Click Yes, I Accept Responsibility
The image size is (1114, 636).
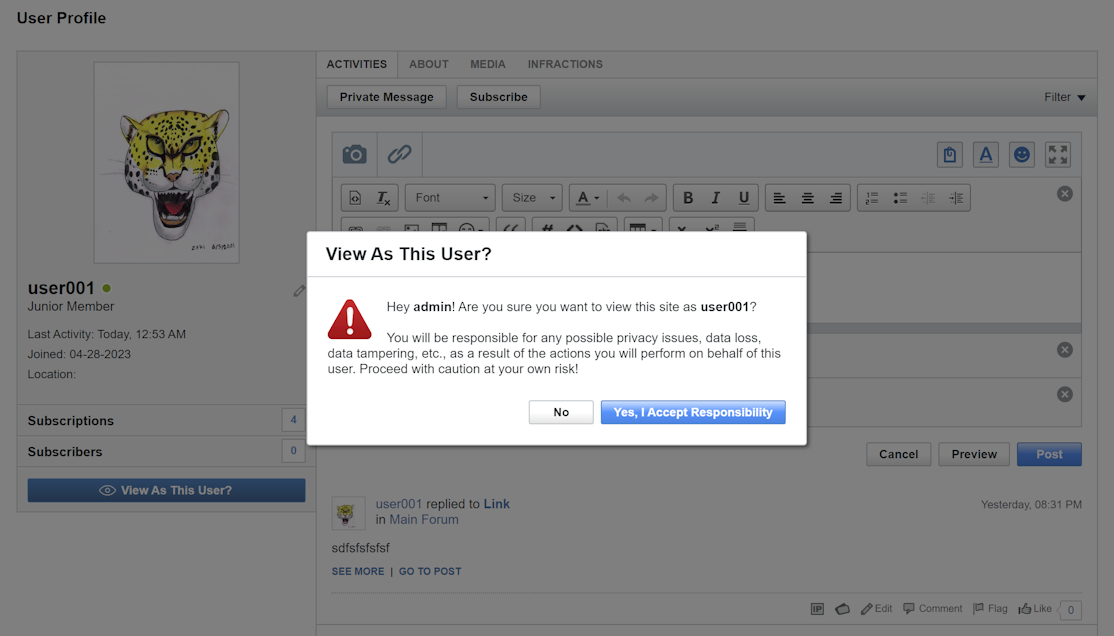pyautogui.click(x=693, y=412)
